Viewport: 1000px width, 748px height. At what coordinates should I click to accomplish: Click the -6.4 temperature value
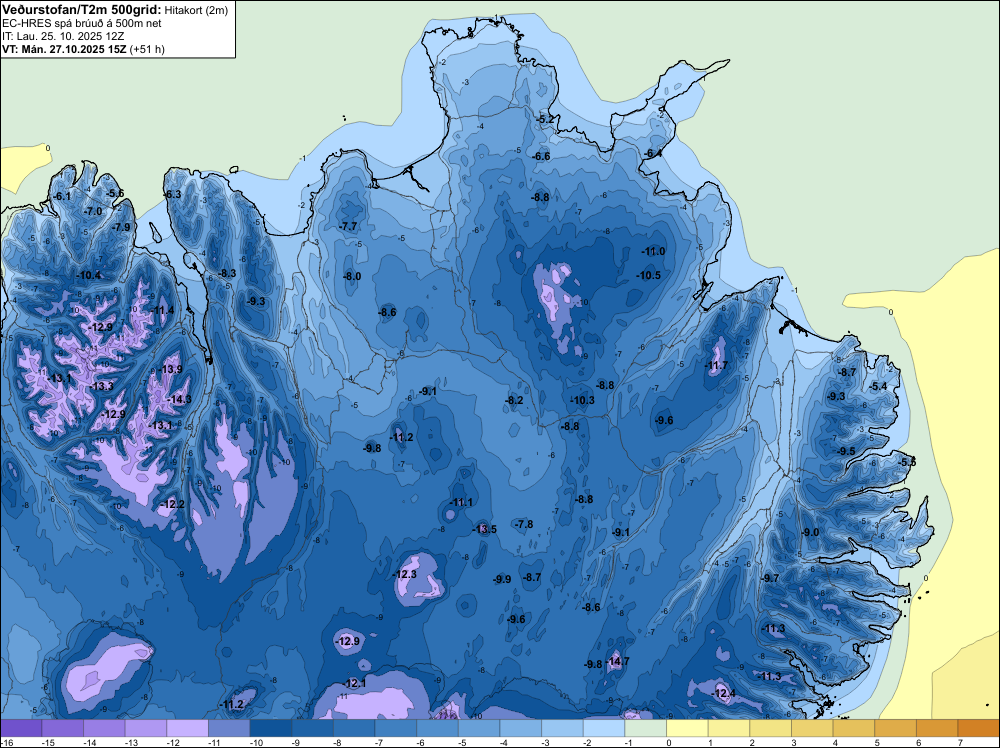click(x=653, y=154)
